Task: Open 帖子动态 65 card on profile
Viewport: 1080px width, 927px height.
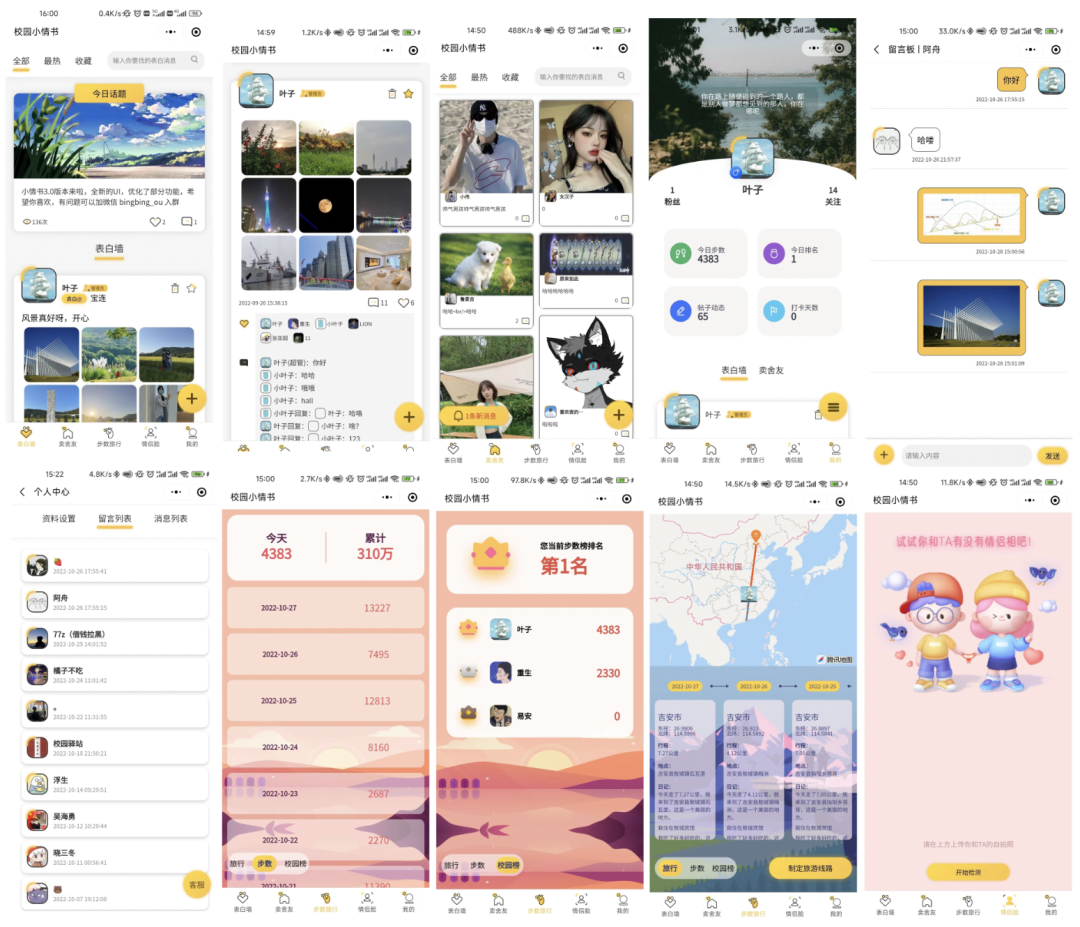Action: (x=705, y=311)
